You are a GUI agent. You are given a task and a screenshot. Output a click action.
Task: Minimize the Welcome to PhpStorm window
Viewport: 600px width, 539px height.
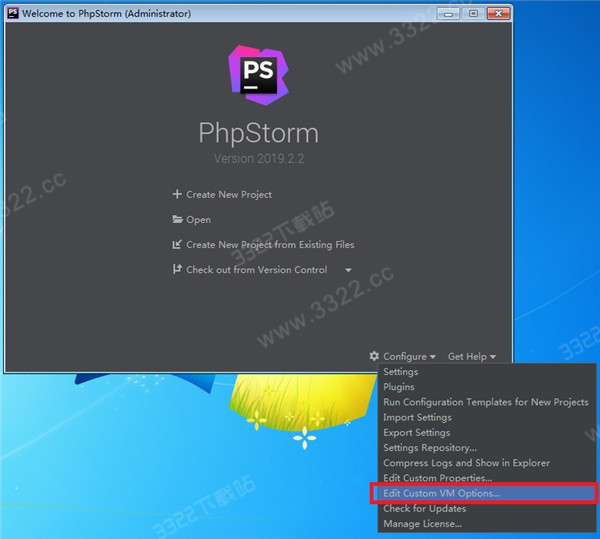coord(448,13)
